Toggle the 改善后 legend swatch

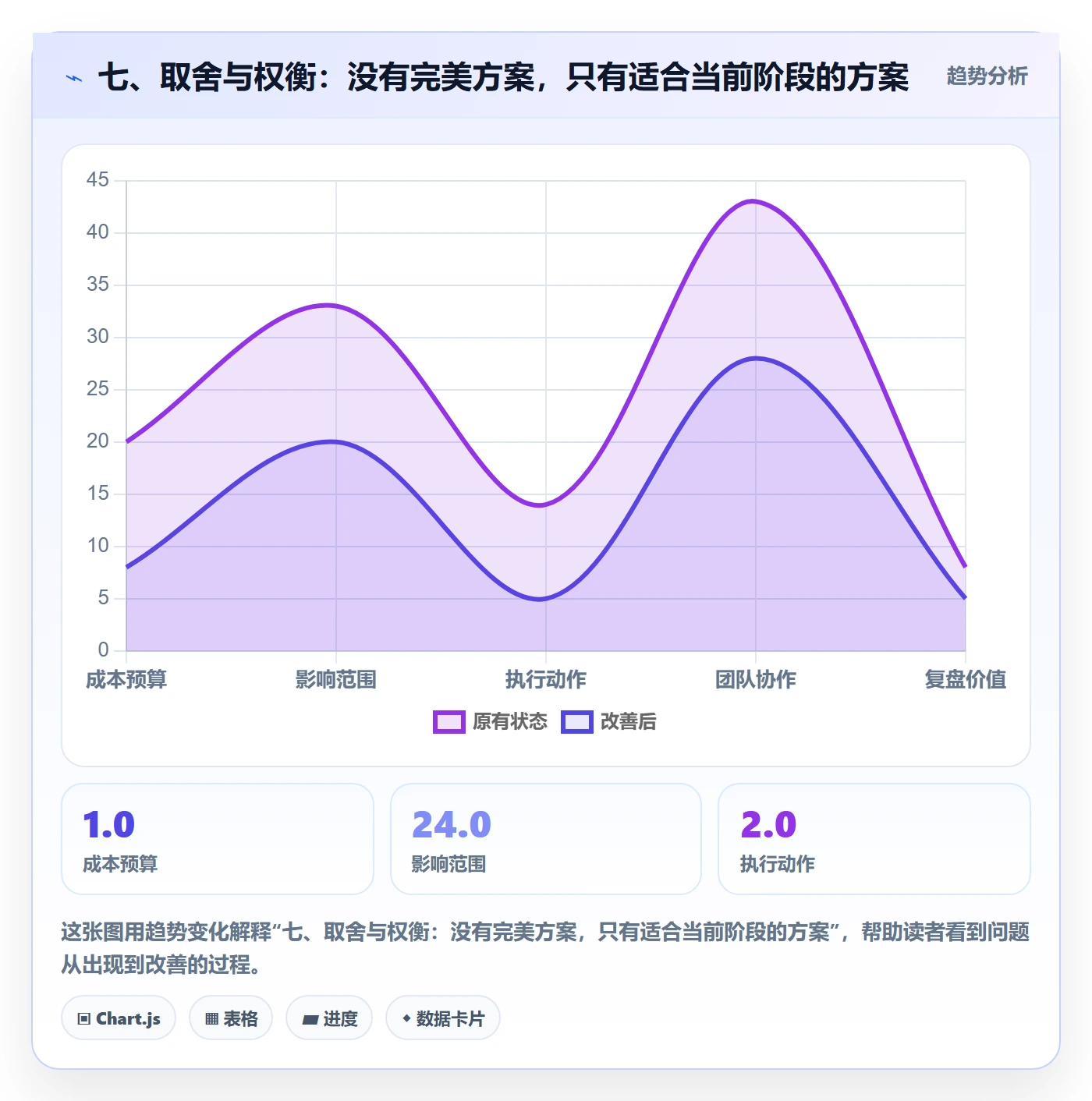(577, 722)
